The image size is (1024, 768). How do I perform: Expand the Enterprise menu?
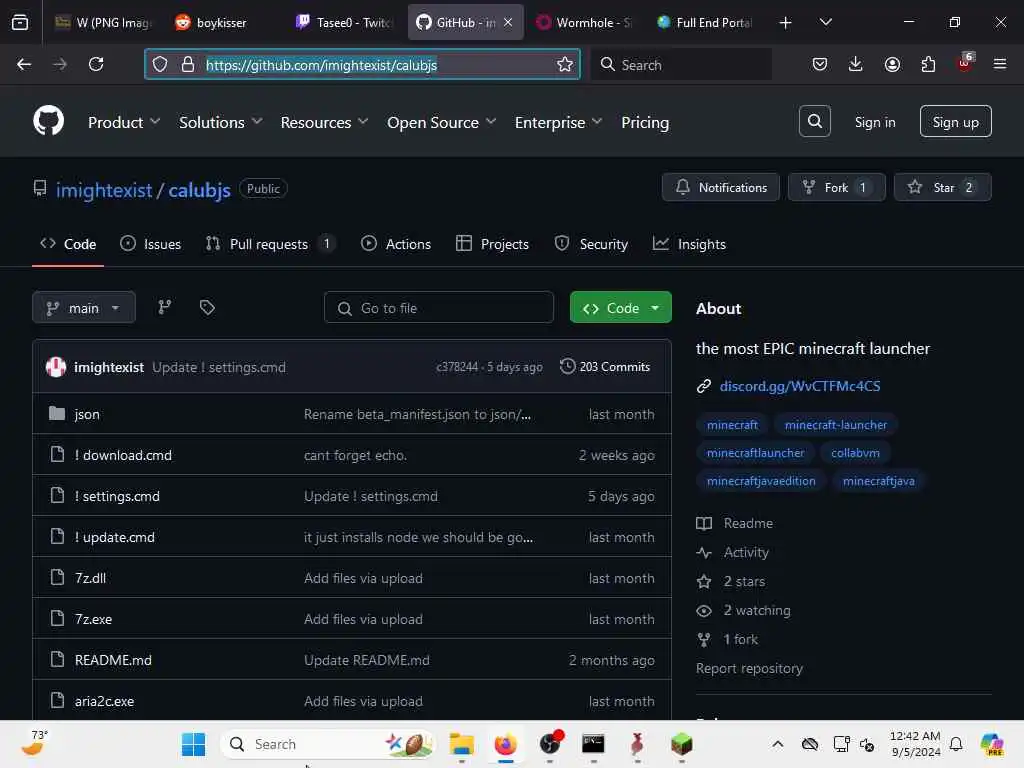point(558,122)
